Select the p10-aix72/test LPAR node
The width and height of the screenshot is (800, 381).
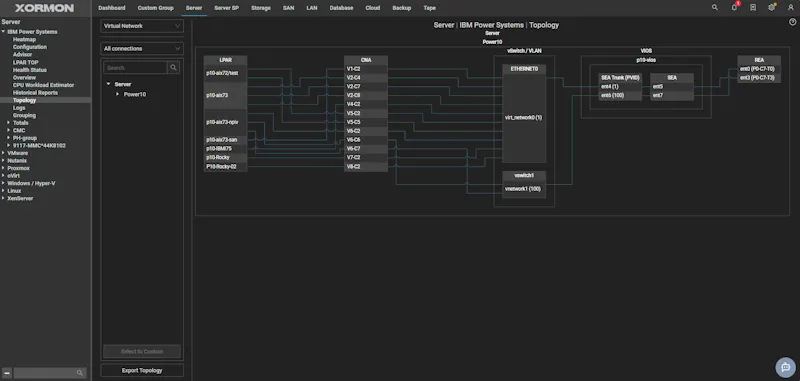click(226, 73)
